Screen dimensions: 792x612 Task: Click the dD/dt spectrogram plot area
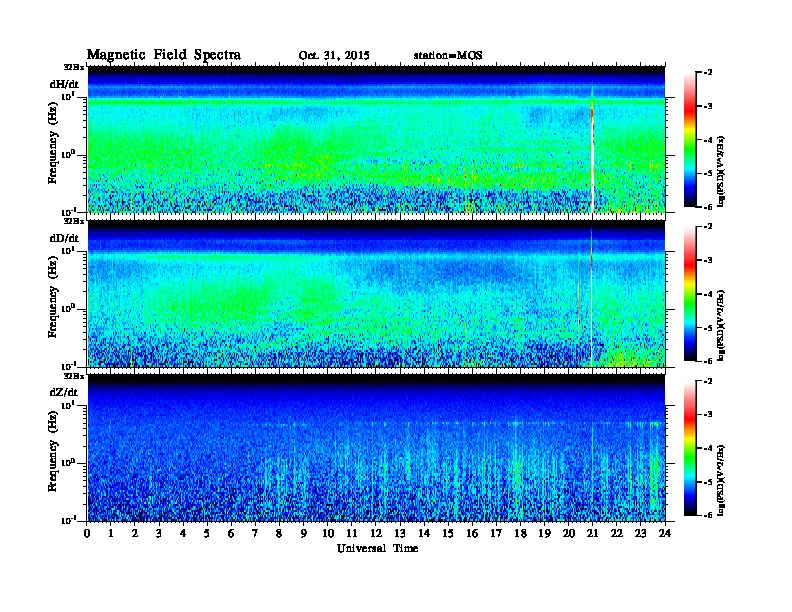click(x=376, y=293)
